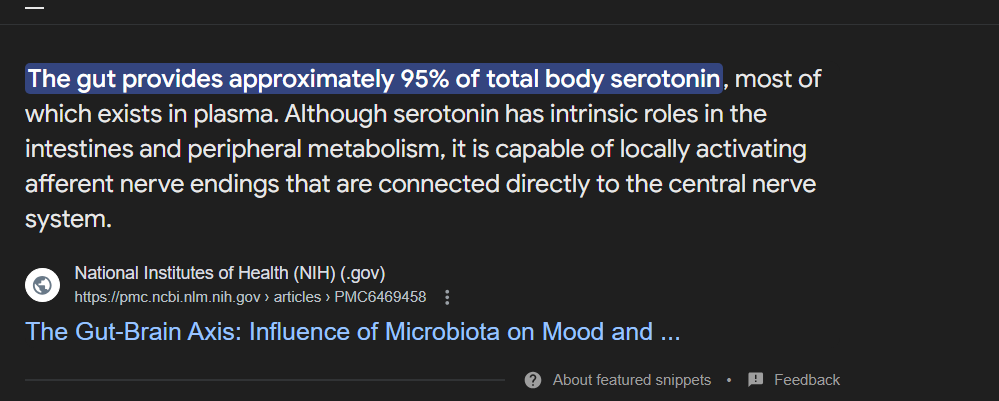Click the articles breadcrumb segment
This screenshot has height=401, width=999.
pos(298,297)
